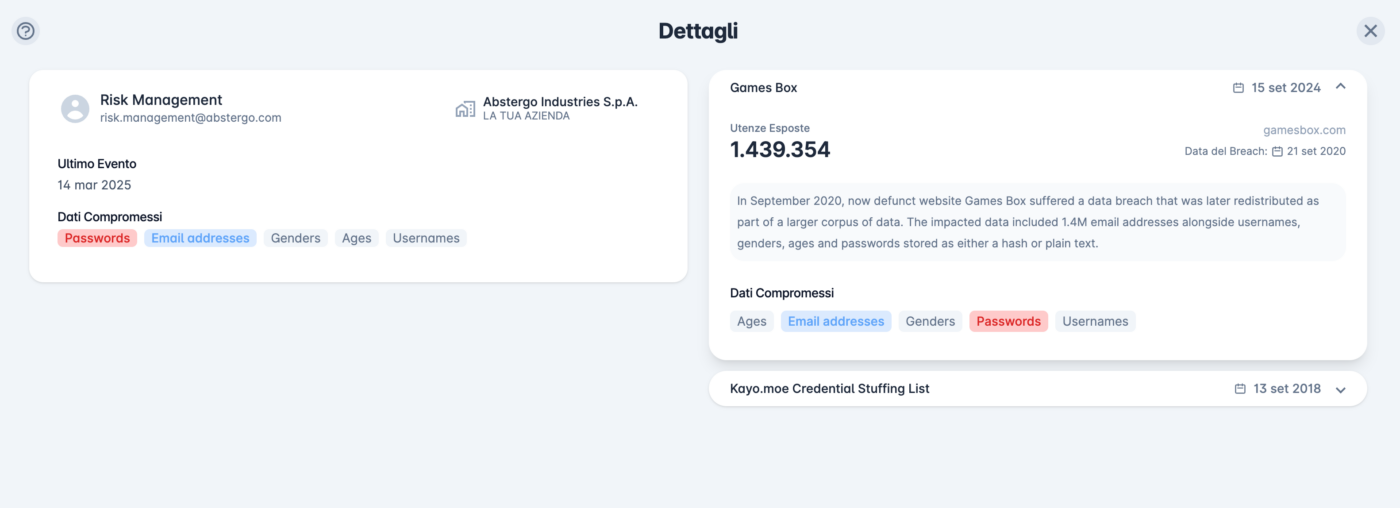This screenshot has width=1400, height=508.
Task: Click the 1.439.354 exposed accounts figure
Action: point(780,150)
